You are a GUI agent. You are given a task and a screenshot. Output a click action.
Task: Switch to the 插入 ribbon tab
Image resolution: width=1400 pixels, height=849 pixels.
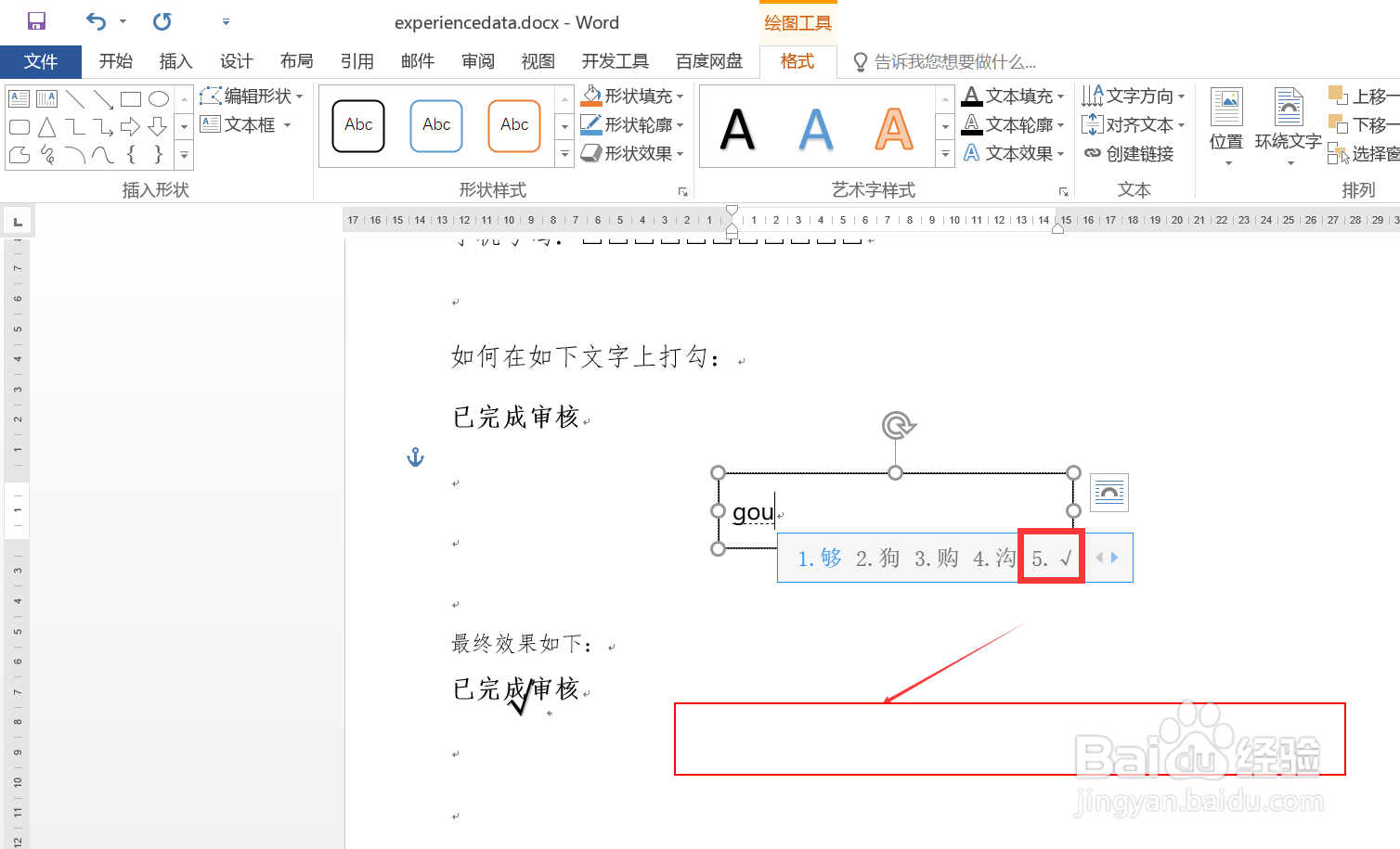pyautogui.click(x=175, y=61)
